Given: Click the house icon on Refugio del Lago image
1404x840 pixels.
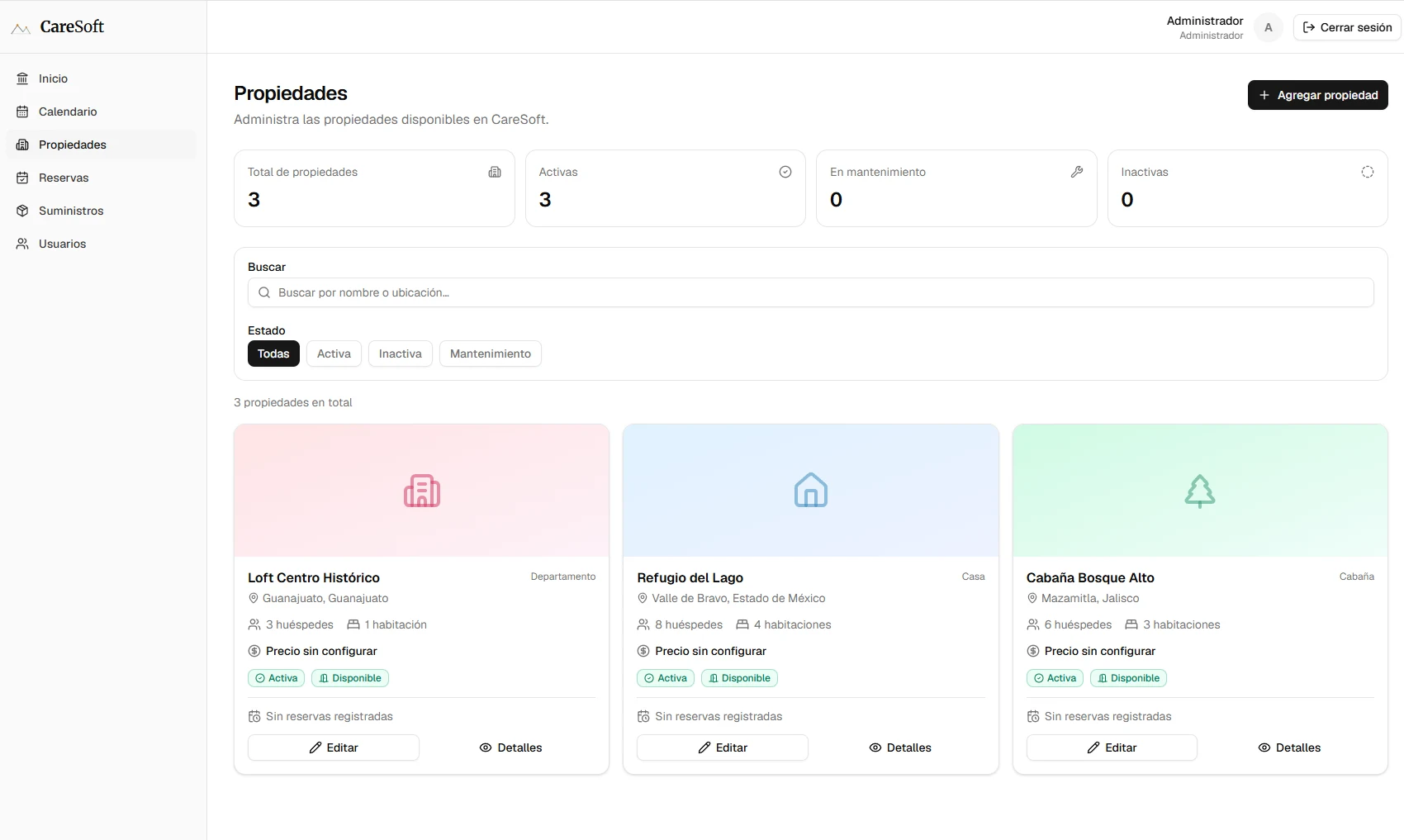Looking at the screenshot, I should pos(811,491).
